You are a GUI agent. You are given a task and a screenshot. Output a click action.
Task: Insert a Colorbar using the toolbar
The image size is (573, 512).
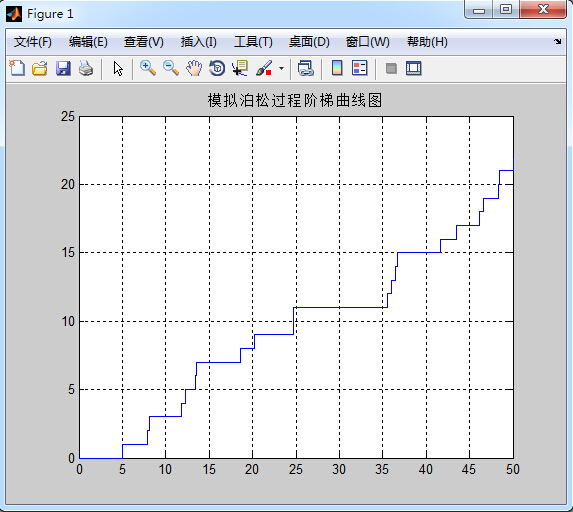tap(337, 68)
